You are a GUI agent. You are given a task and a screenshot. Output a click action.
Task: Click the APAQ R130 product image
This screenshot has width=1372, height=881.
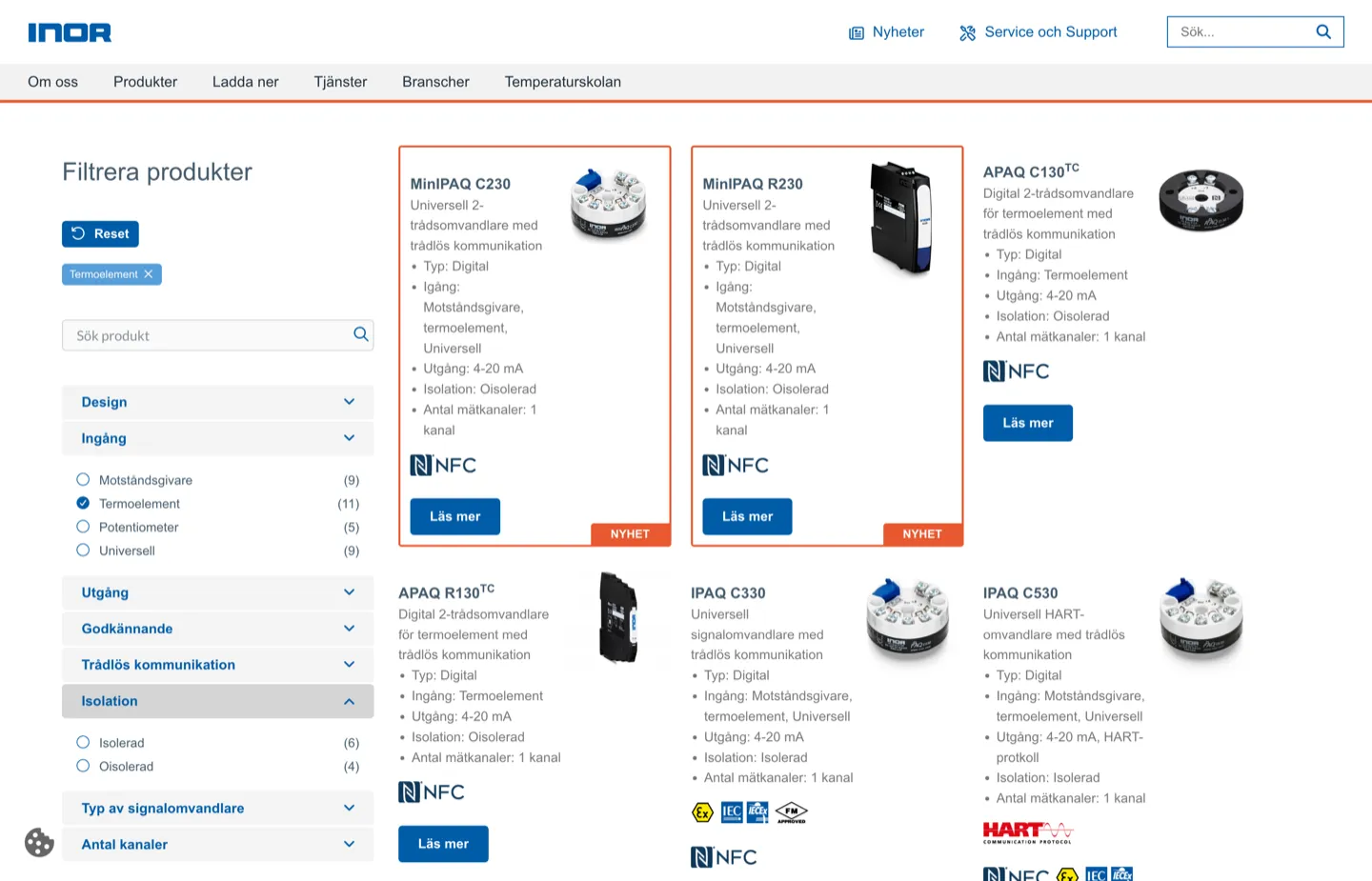(x=618, y=617)
